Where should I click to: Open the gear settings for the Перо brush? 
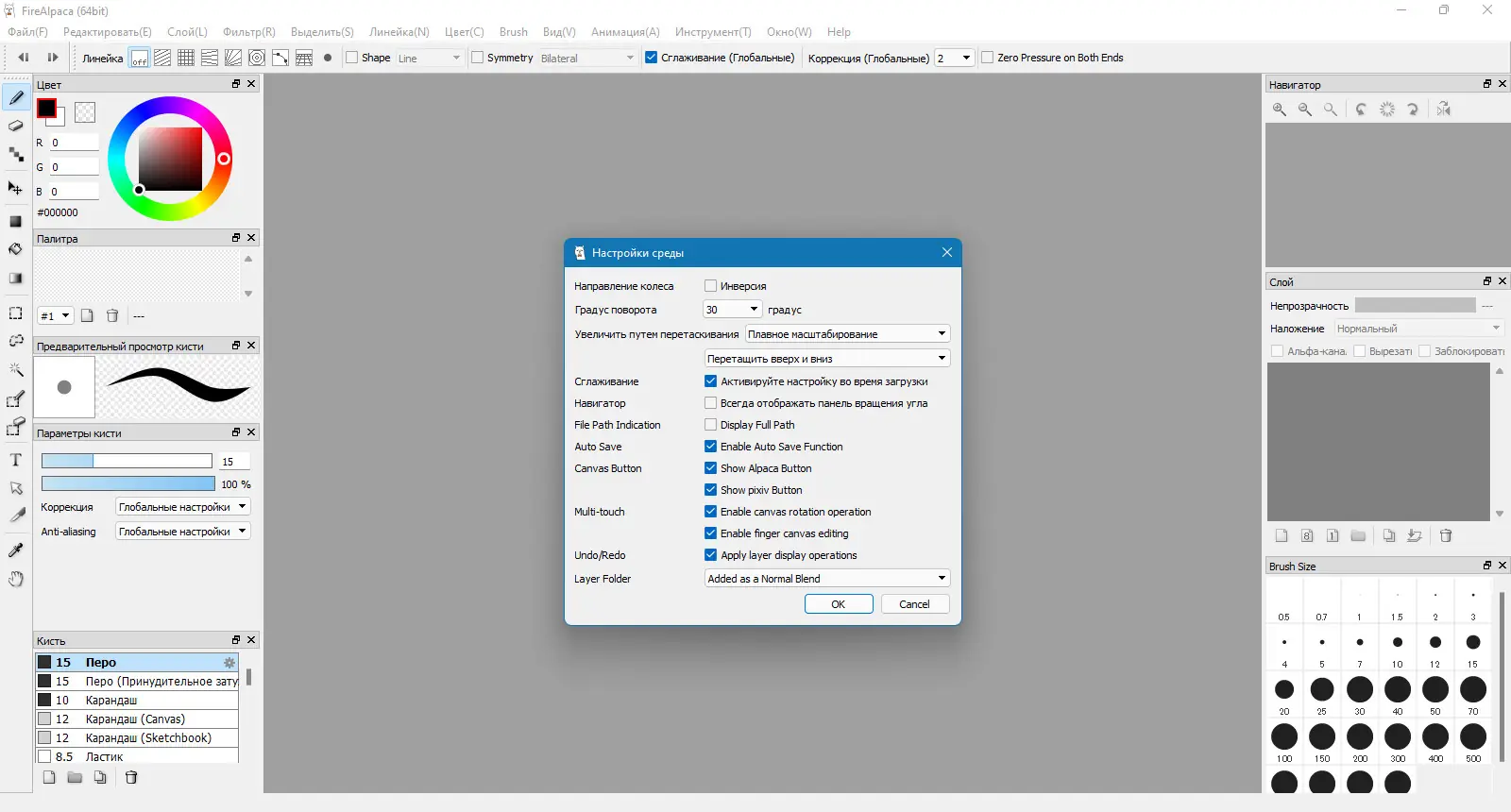tap(229, 663)
